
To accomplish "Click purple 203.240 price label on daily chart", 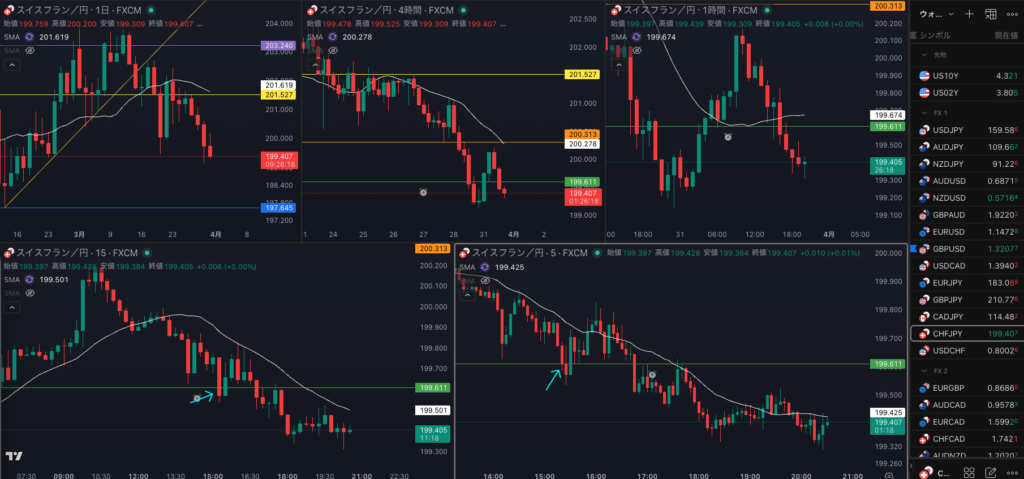I will [x=276, y=46].
